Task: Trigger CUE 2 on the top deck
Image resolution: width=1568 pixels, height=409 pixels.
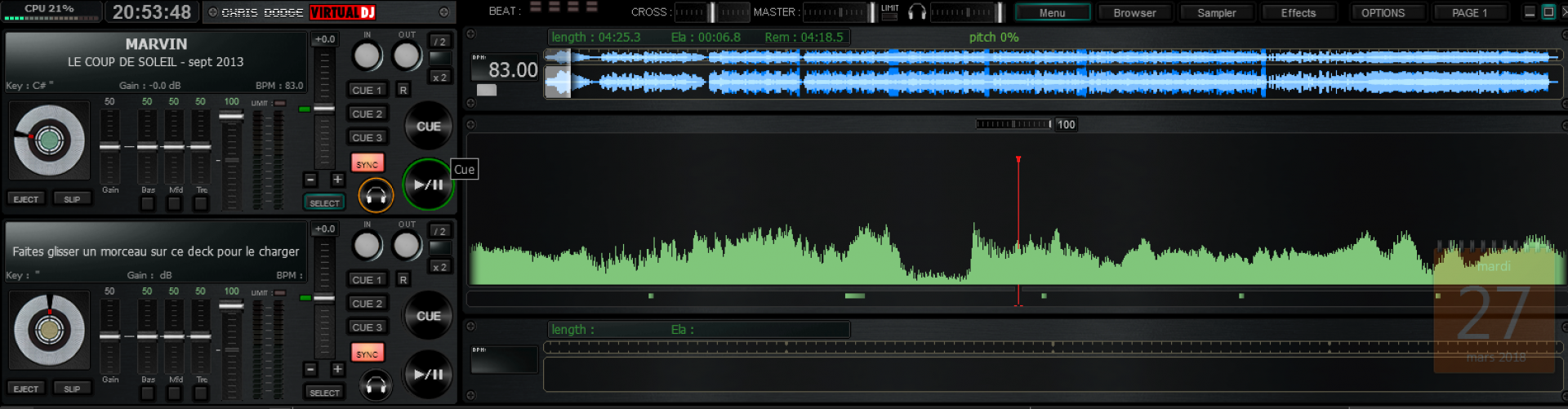Action: tap(367, 113)
